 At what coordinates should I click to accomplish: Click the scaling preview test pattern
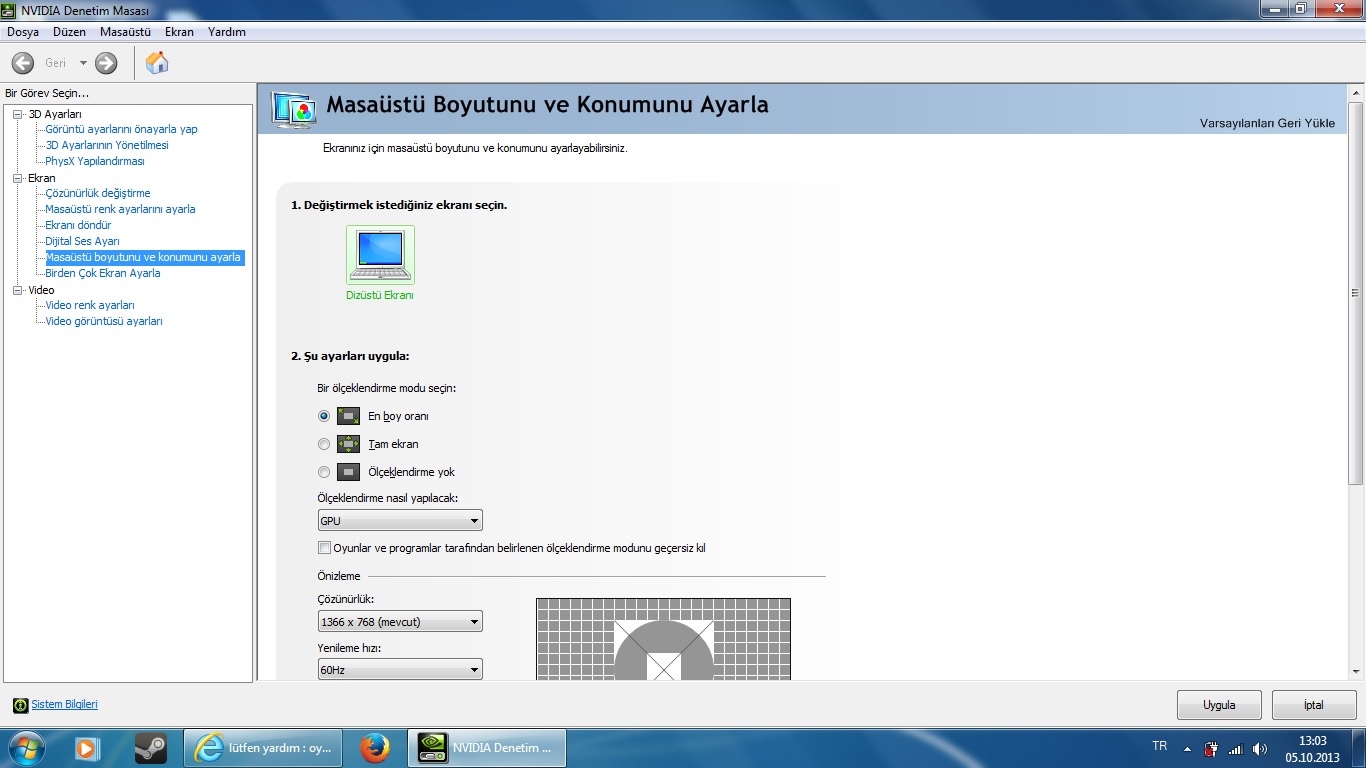click(x=664, y=639)
